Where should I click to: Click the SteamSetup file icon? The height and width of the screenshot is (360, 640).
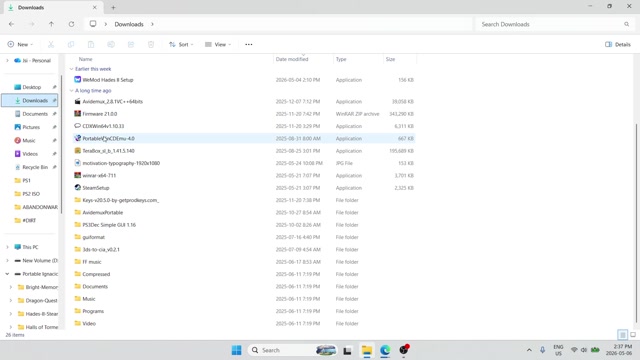click(78, 188)
